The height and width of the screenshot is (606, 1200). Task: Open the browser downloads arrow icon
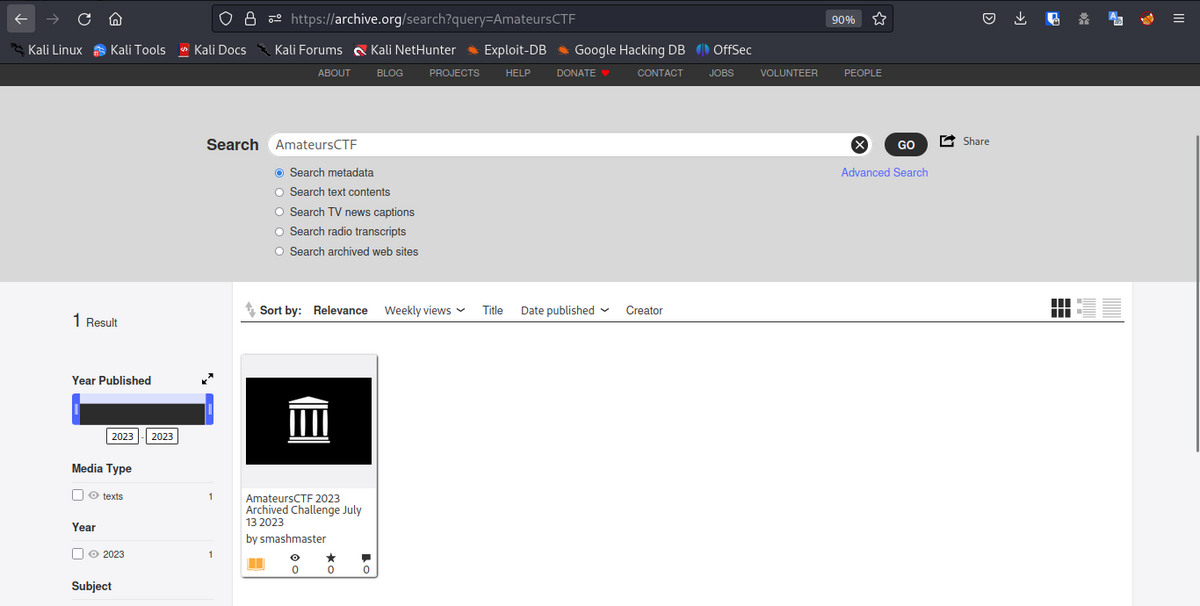click(1020, 19)
